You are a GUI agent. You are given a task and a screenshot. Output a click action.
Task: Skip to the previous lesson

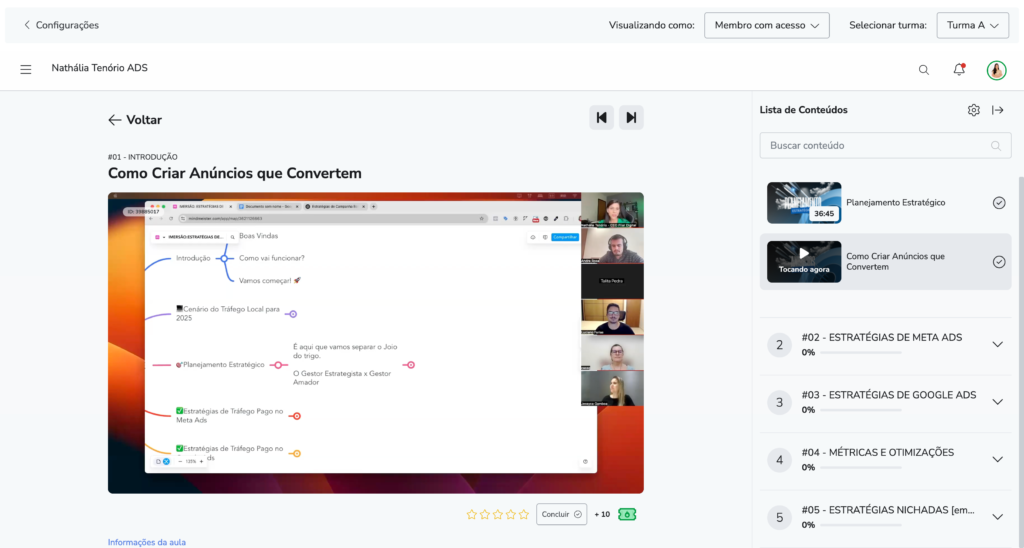point(601,118)
